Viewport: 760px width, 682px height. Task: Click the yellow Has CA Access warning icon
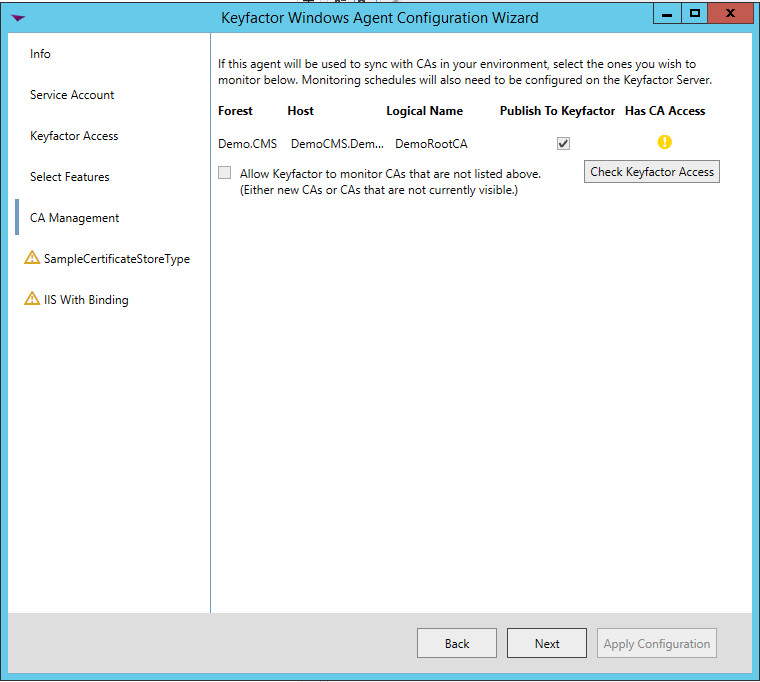(664, 142)
